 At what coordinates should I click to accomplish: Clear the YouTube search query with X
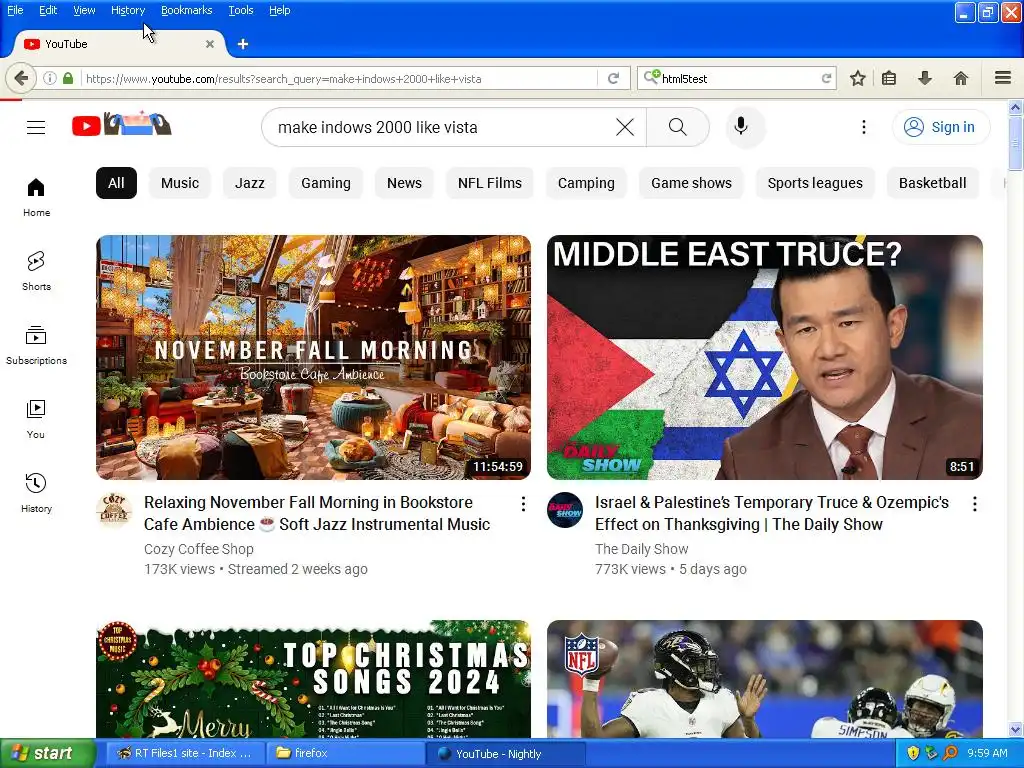[625, 127]
